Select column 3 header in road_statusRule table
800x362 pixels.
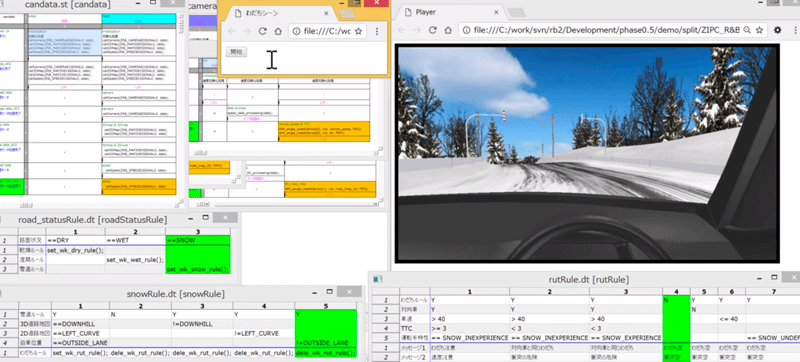[x=198, y=231]
